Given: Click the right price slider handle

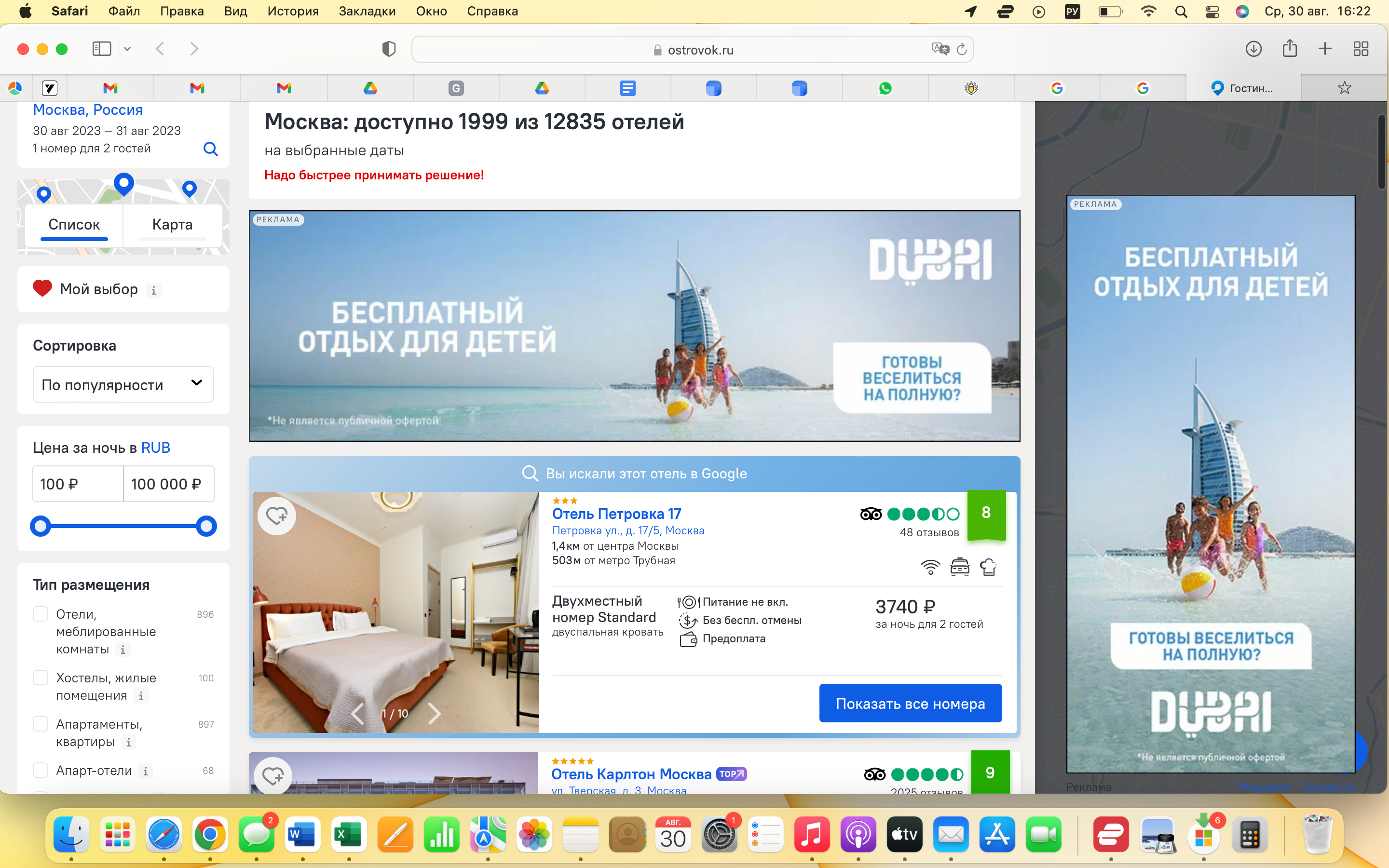Looking at the screenshot, I should tap(206, 526).
